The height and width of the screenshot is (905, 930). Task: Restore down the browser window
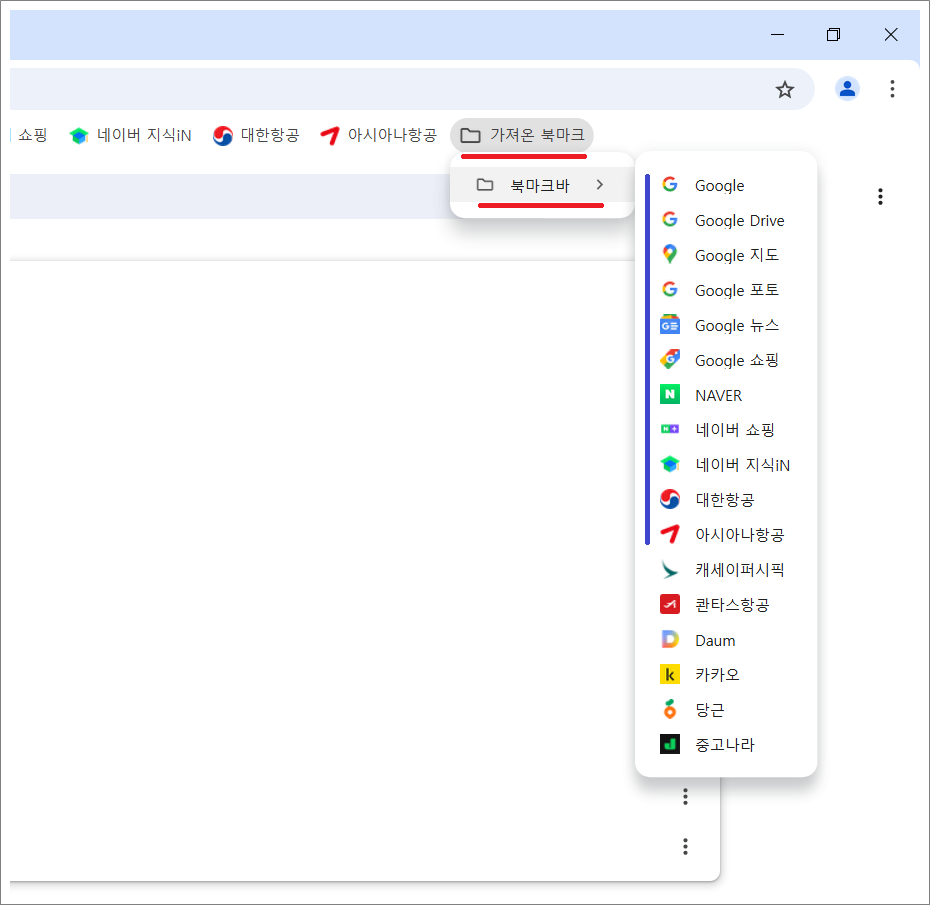[x=833, y=34]
